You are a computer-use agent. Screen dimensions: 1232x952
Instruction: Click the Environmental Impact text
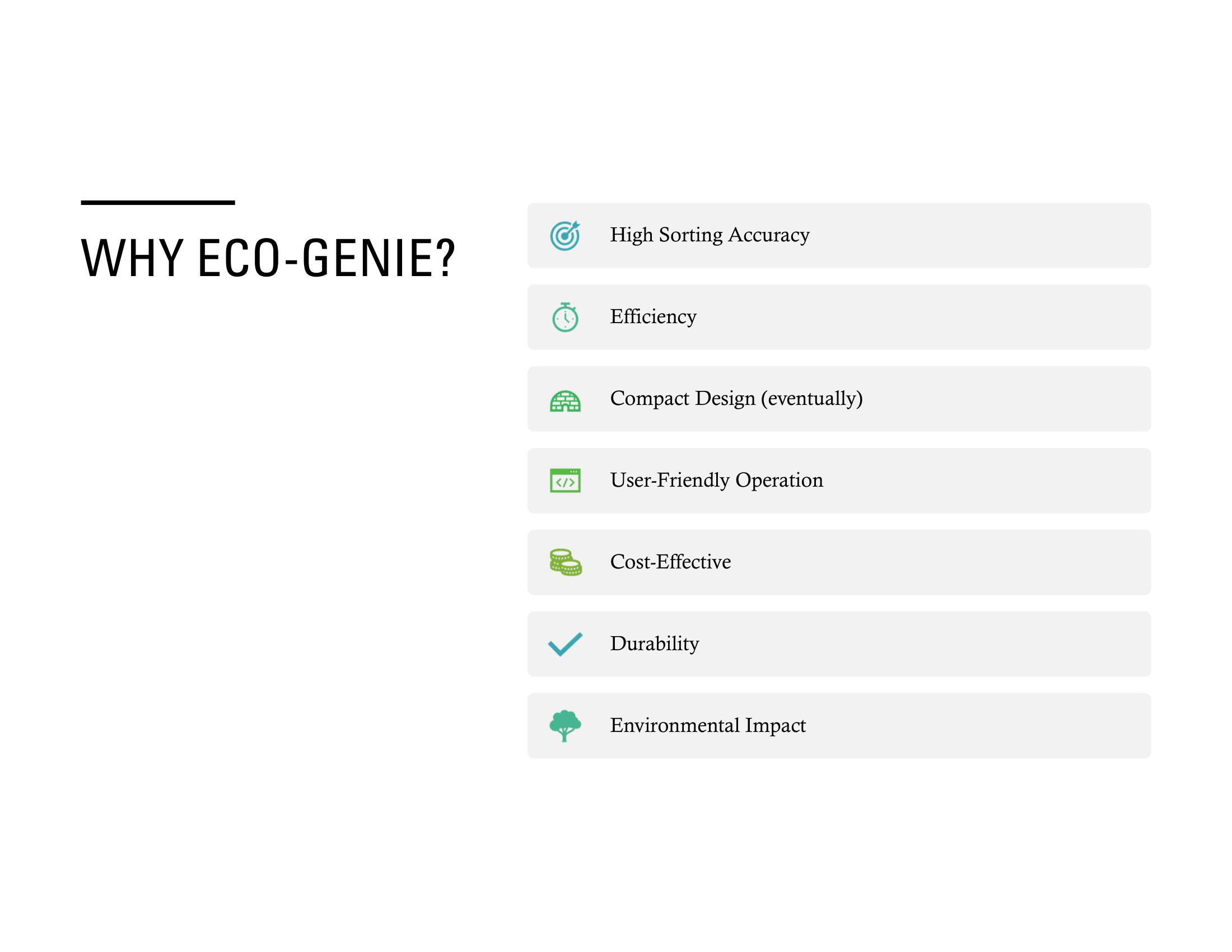coord(708,725)
